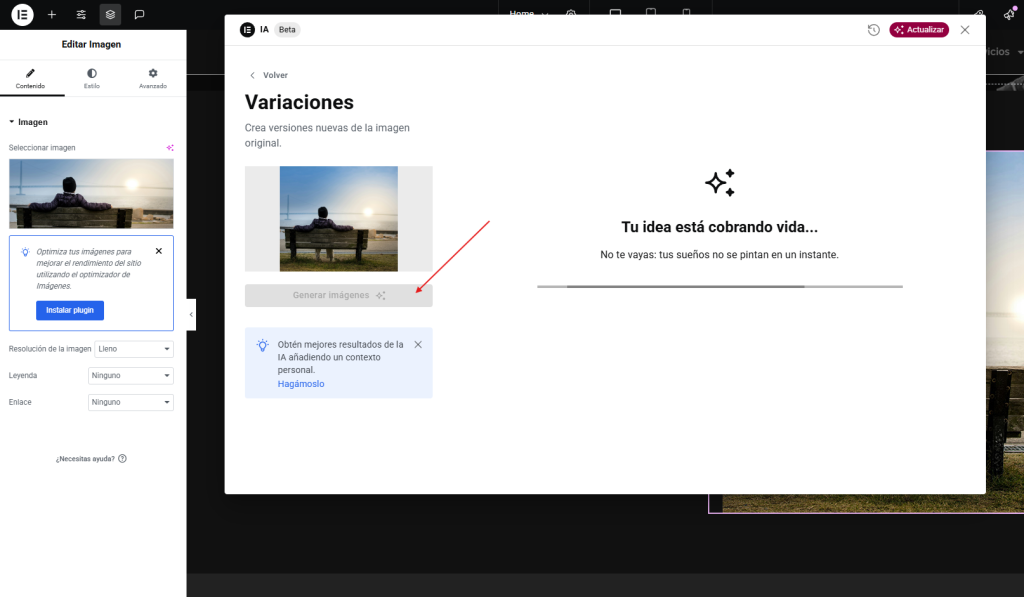The height and width of the screenshot is (597, 1024).
Task: Dismiss the personal context tip
Action: pos(418,344)
